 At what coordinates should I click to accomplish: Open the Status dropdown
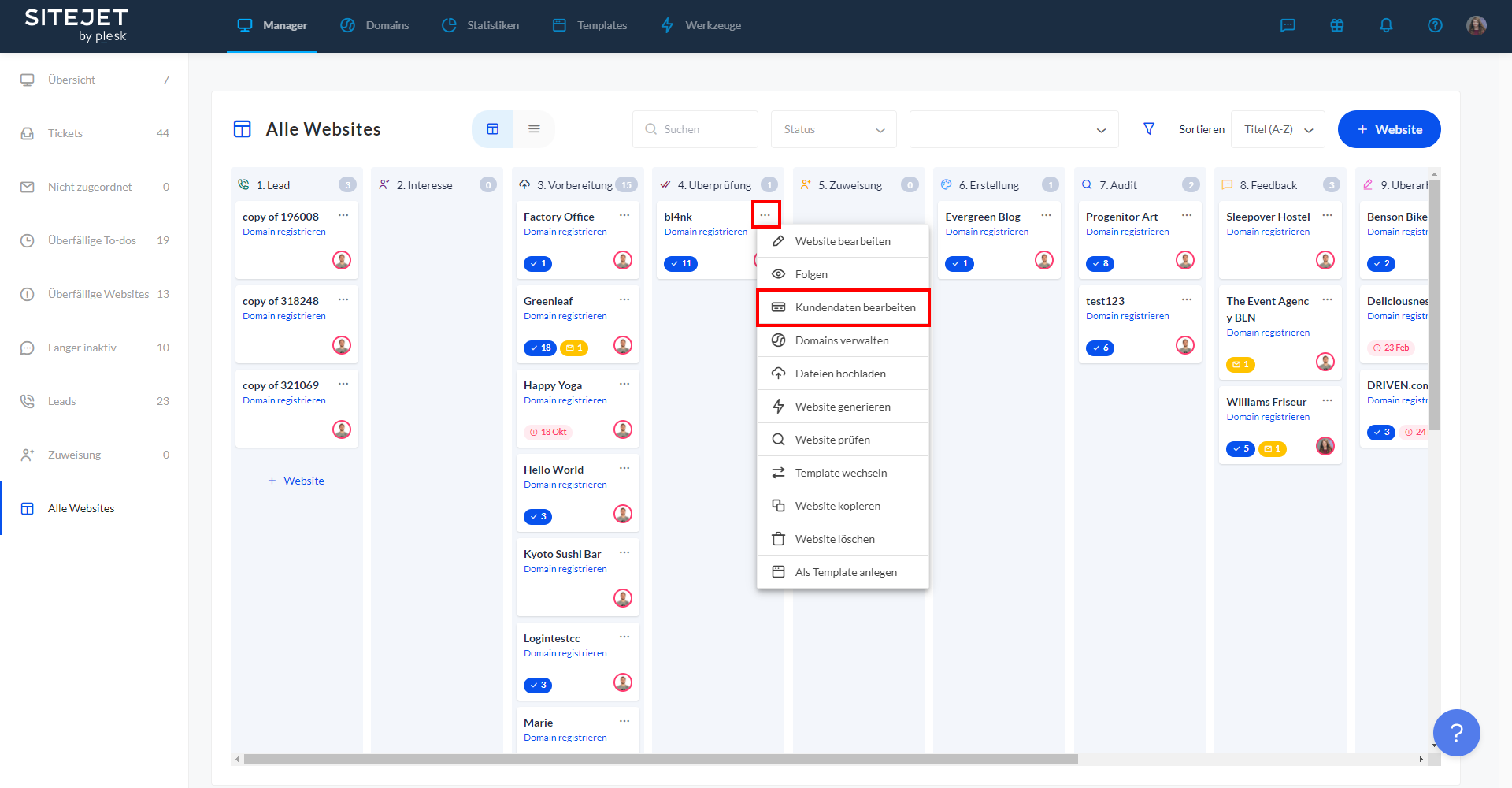tap(834, 129)
